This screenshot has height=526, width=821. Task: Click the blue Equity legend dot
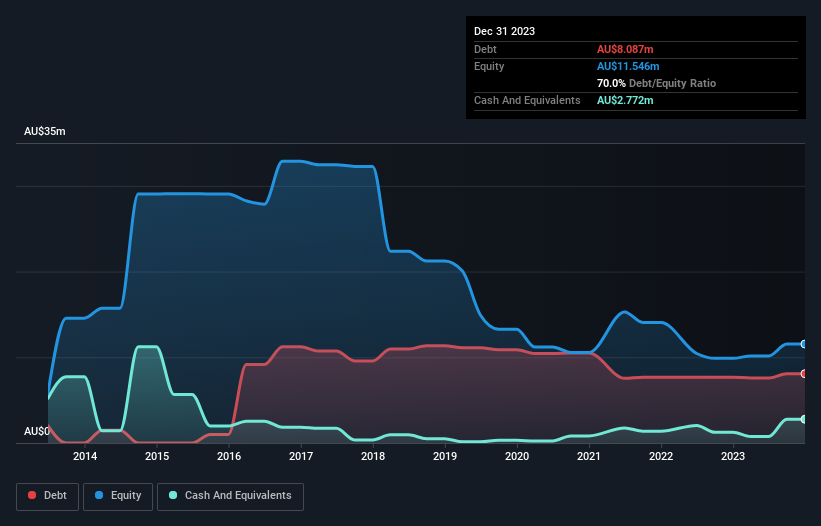(x=98, y=495)
